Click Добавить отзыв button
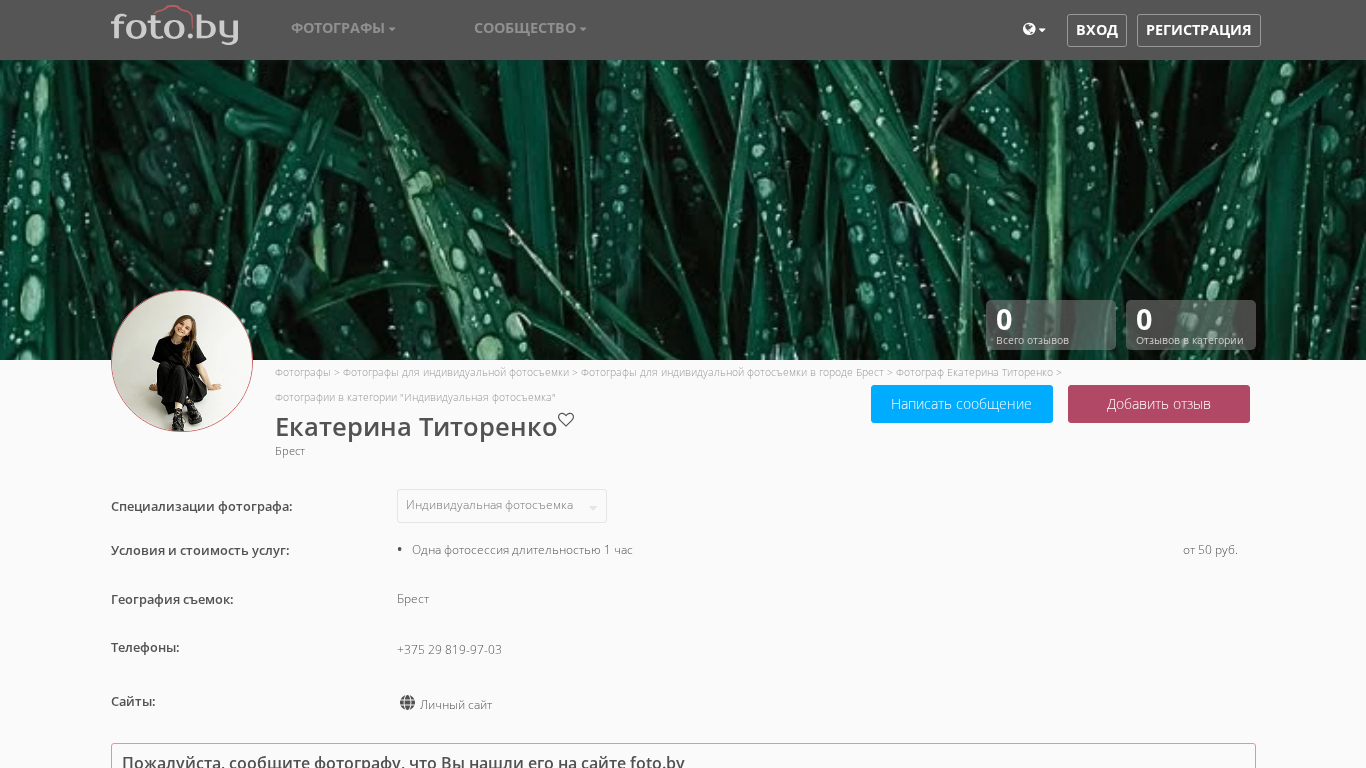The height and width of the screenshot is (768, 1366). [x=1159, y=404]
